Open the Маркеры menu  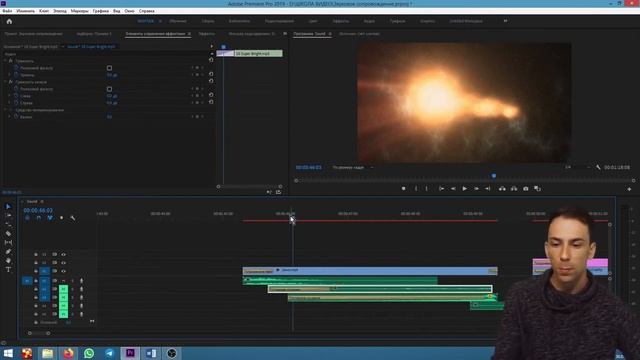point(80,11)
